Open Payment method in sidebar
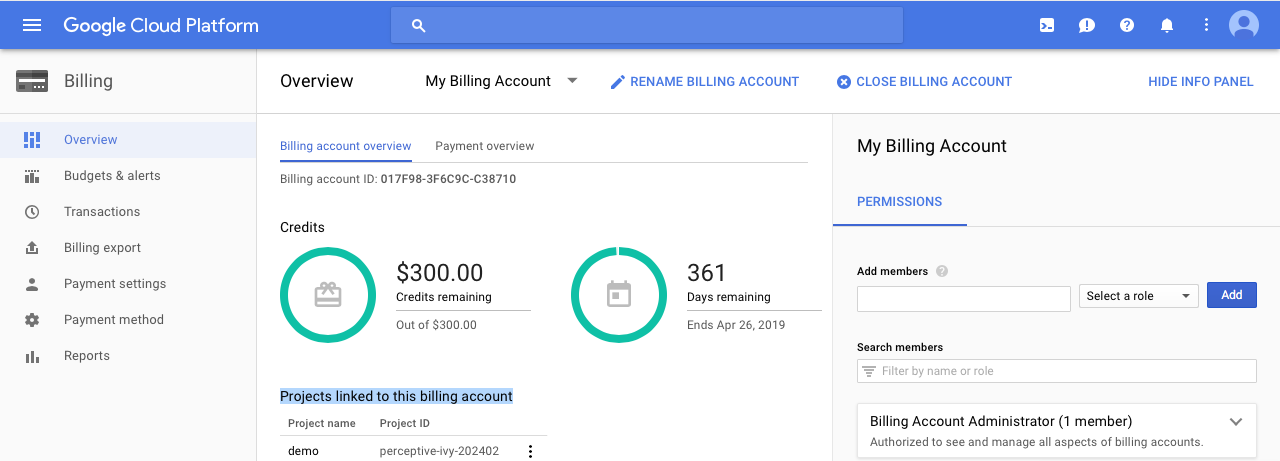Screen dimensions: 1280x461 (114, 320)
